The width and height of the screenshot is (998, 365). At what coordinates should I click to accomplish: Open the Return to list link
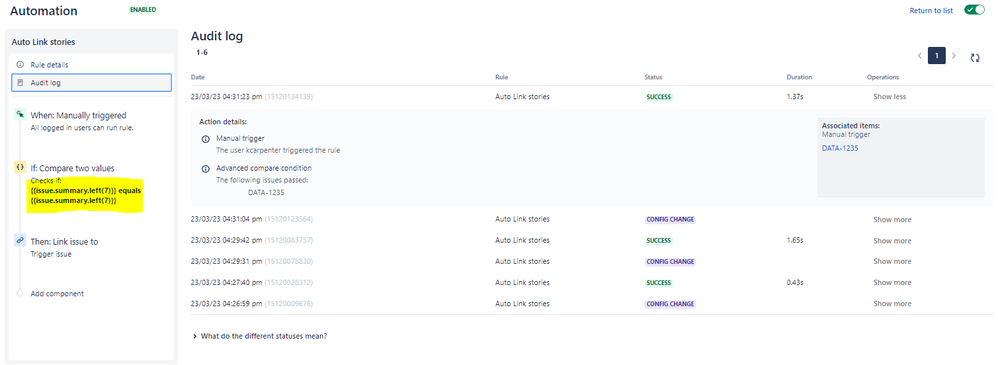click(x=931, y=11)
